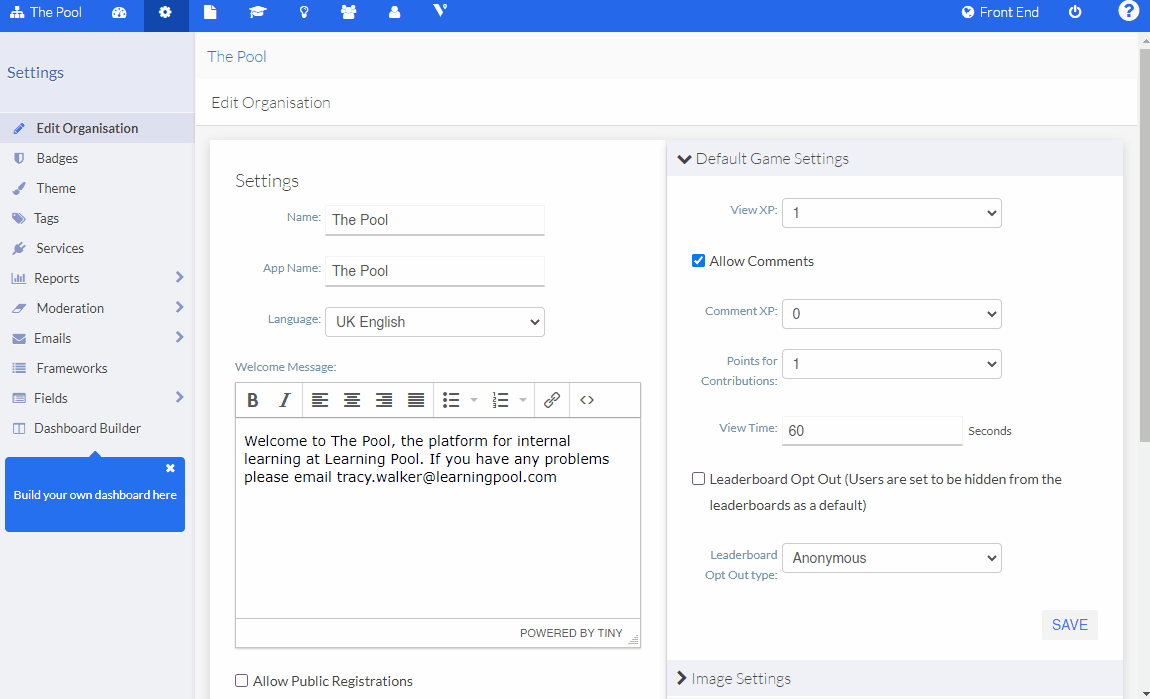Select Theme in the Settings sidebar

click(59, 188)
